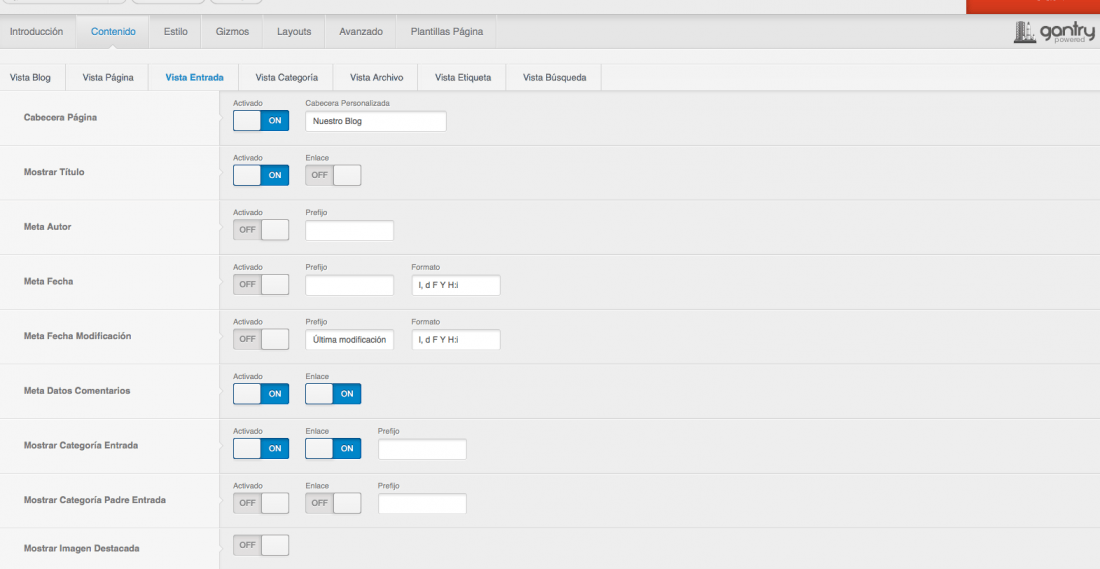Click the Meta Fecha label

click(48, 281)
